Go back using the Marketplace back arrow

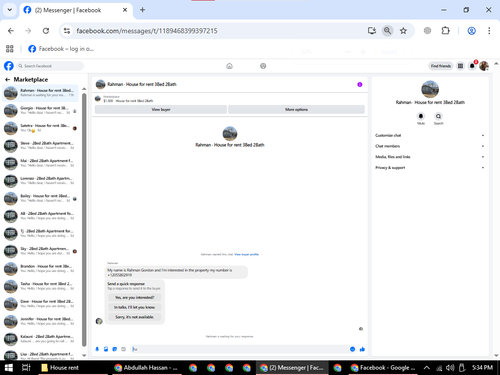tap(7, 80)
